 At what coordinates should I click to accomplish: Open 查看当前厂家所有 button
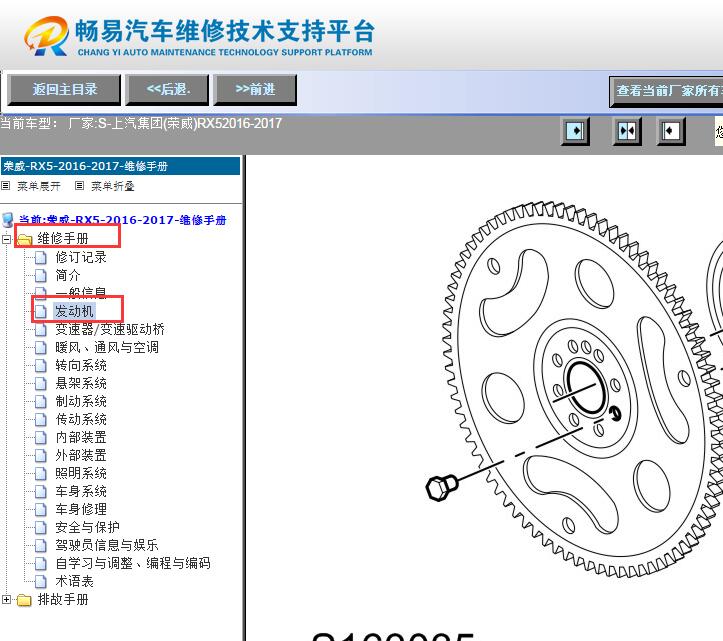pyautogui.click(x=667, y=91)
